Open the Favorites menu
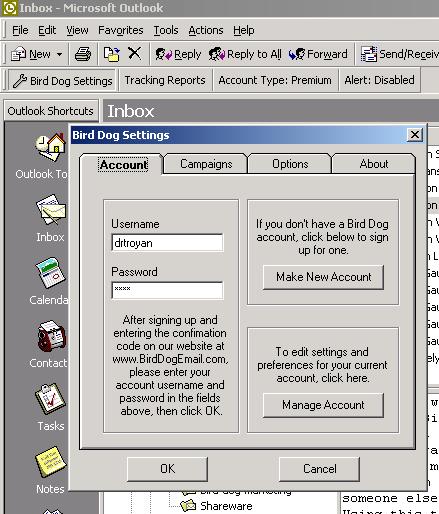This screenshot has height=514, width=439. tap(121, 30)
